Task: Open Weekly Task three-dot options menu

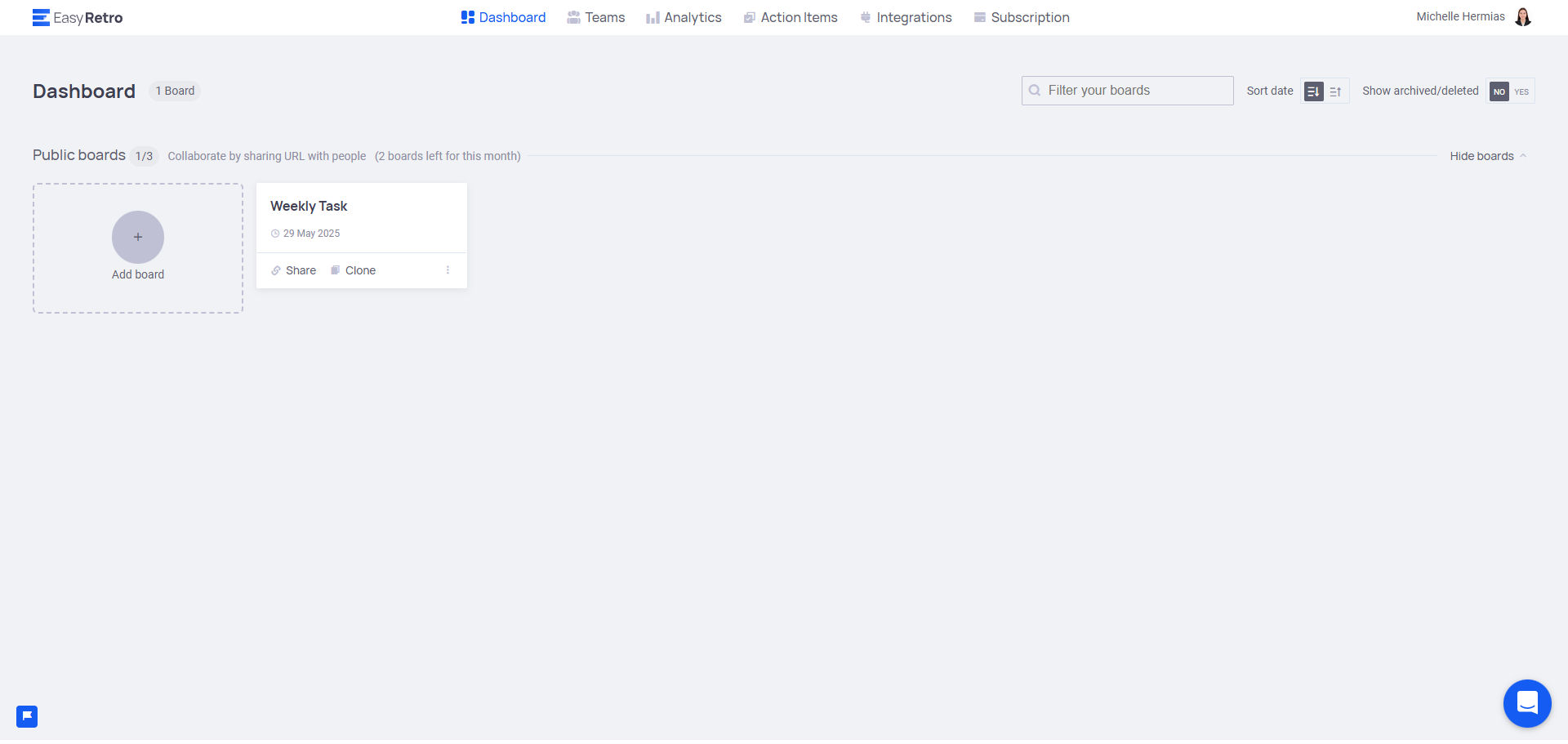Action: [448, 270]
